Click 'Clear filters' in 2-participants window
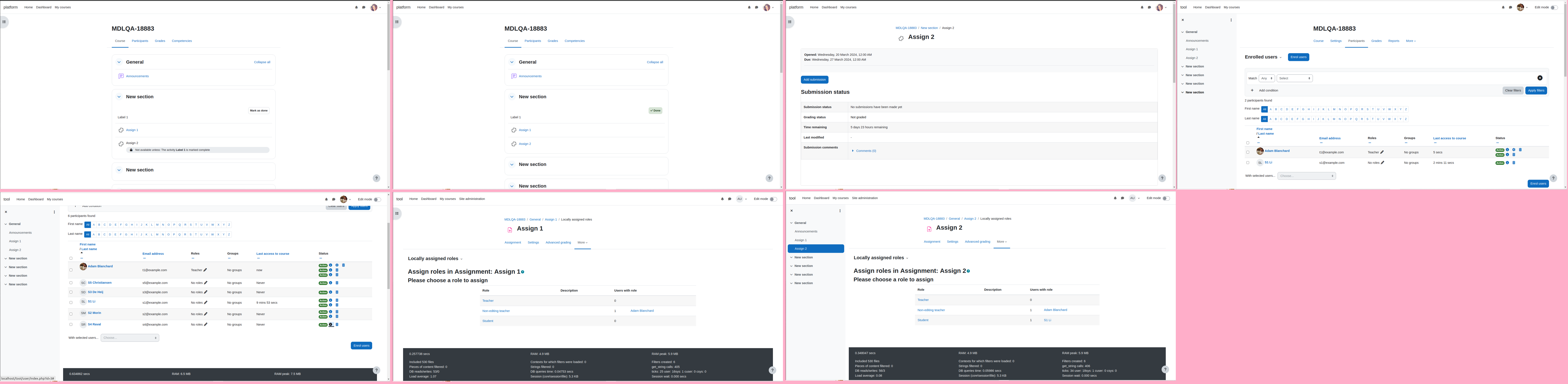 tap(1513, 91)
